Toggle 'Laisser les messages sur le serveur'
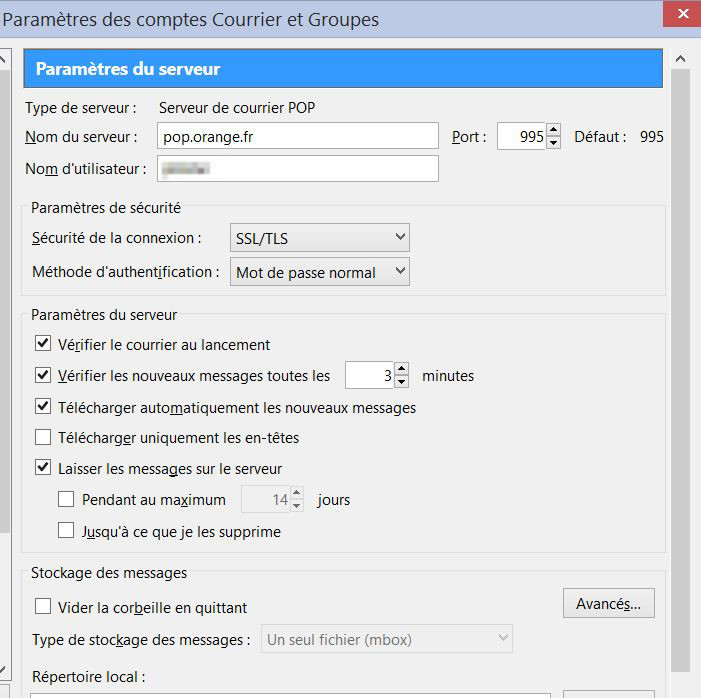701x698 pixels. tap(43, 468)
